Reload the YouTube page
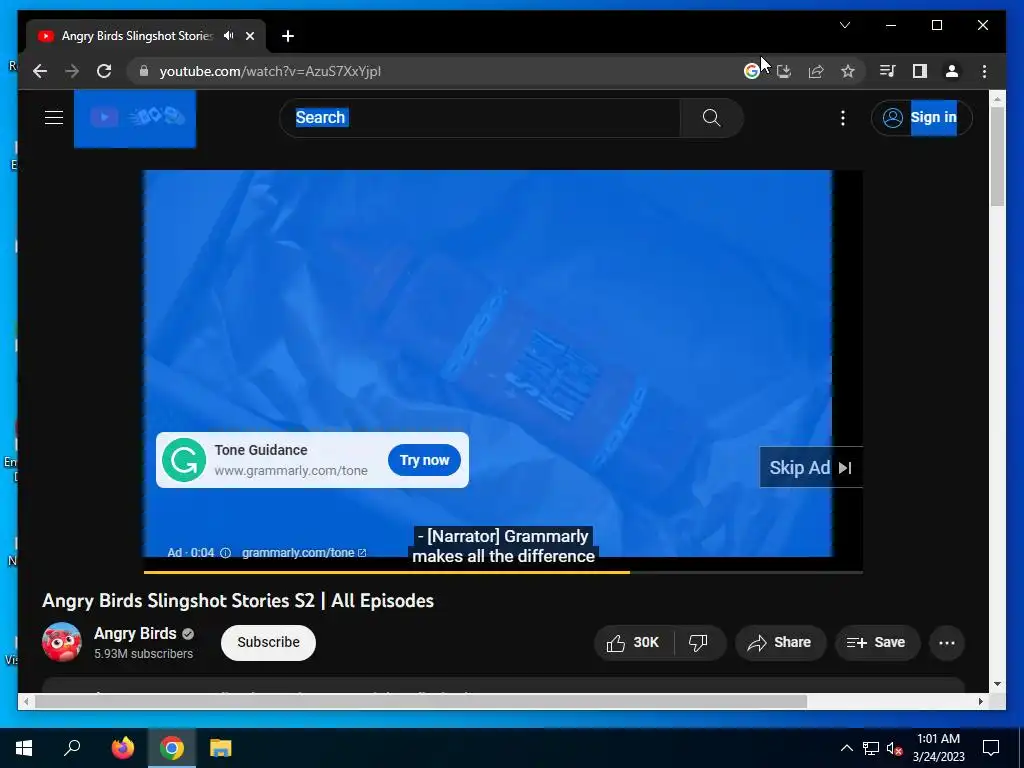The height and width of the screenshot is (768, 1024). pos(104,71)
